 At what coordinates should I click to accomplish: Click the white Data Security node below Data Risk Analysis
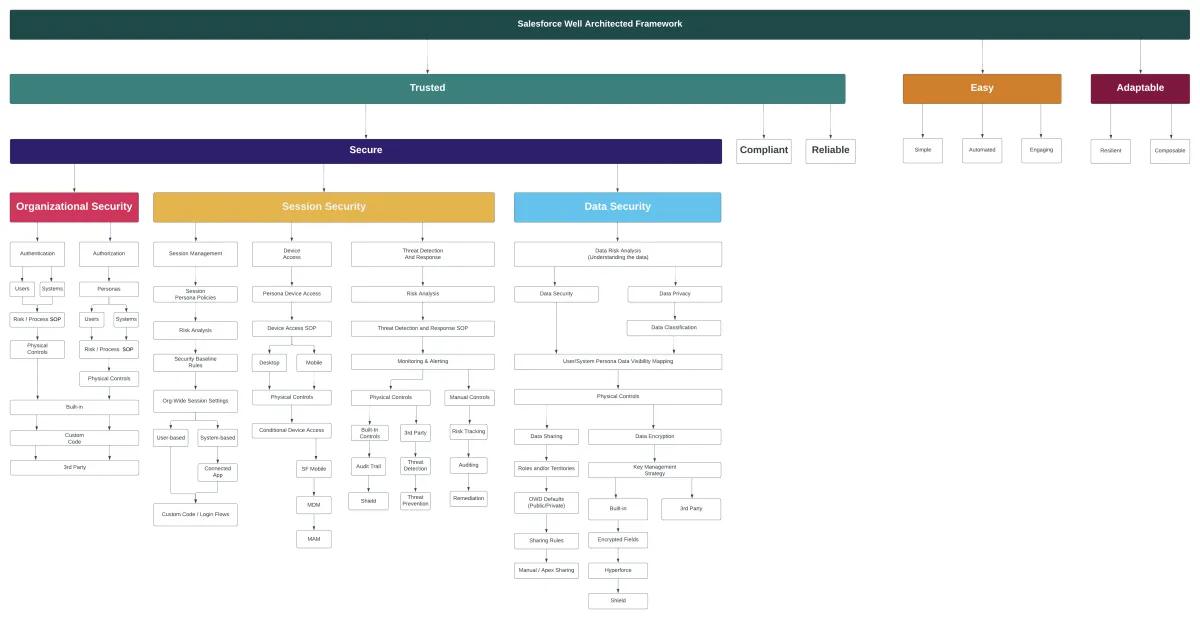click(x=556, y=294)
